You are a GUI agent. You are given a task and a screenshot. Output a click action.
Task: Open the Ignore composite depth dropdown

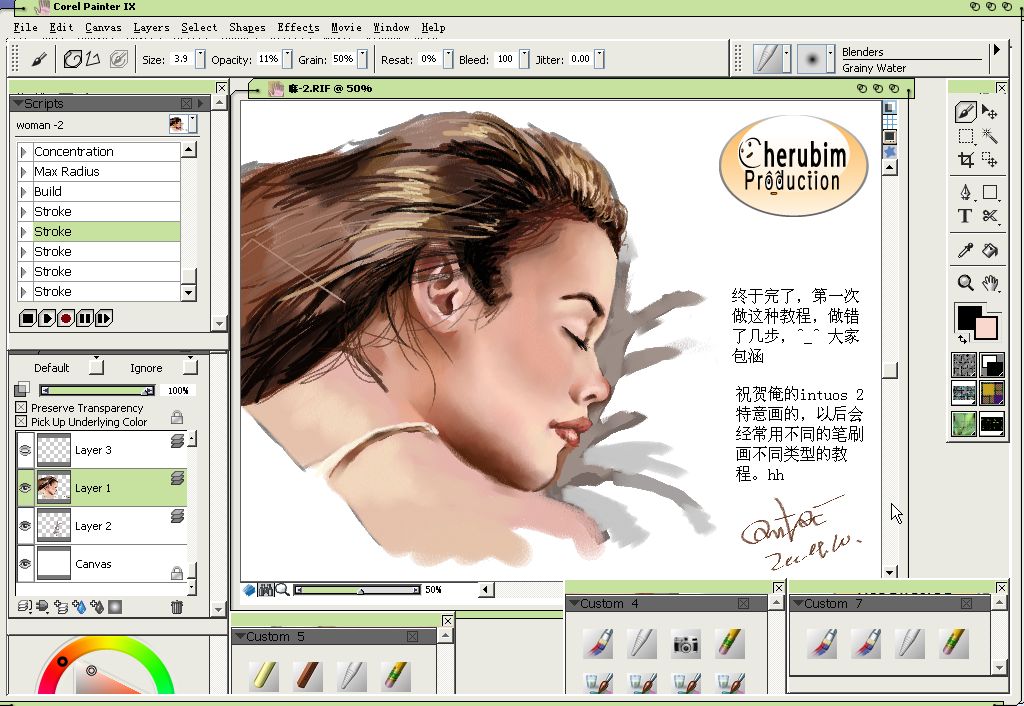click(x=190, y=366)
